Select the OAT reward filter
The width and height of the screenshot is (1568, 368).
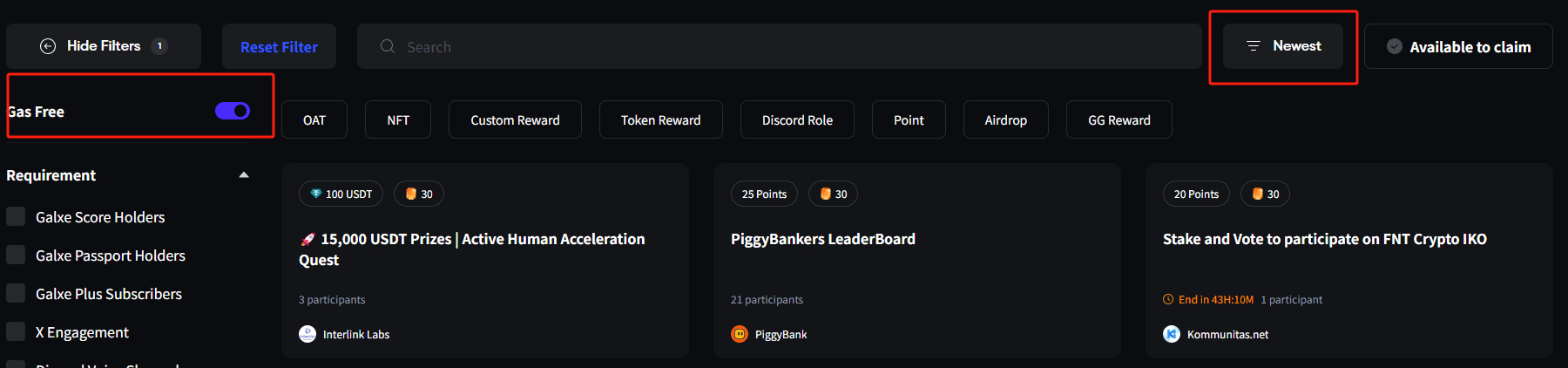(314, 119)
